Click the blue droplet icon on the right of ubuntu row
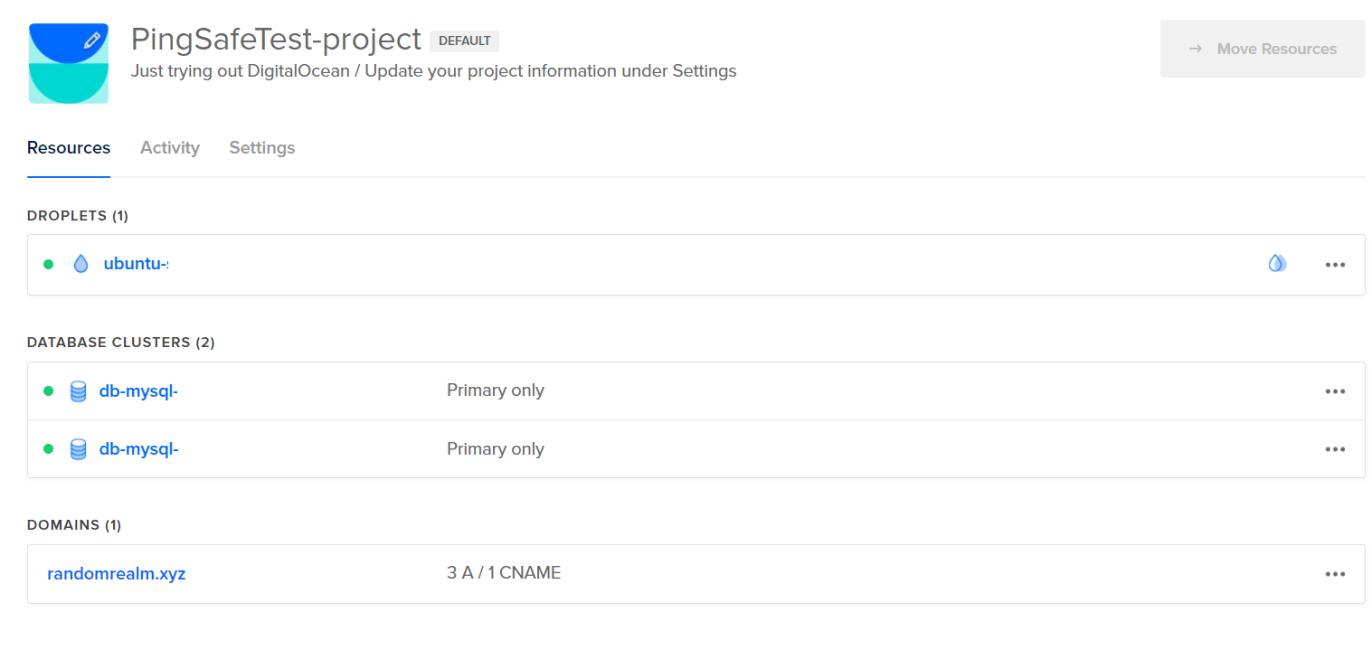The image size is (1370, 645). 1277,263
